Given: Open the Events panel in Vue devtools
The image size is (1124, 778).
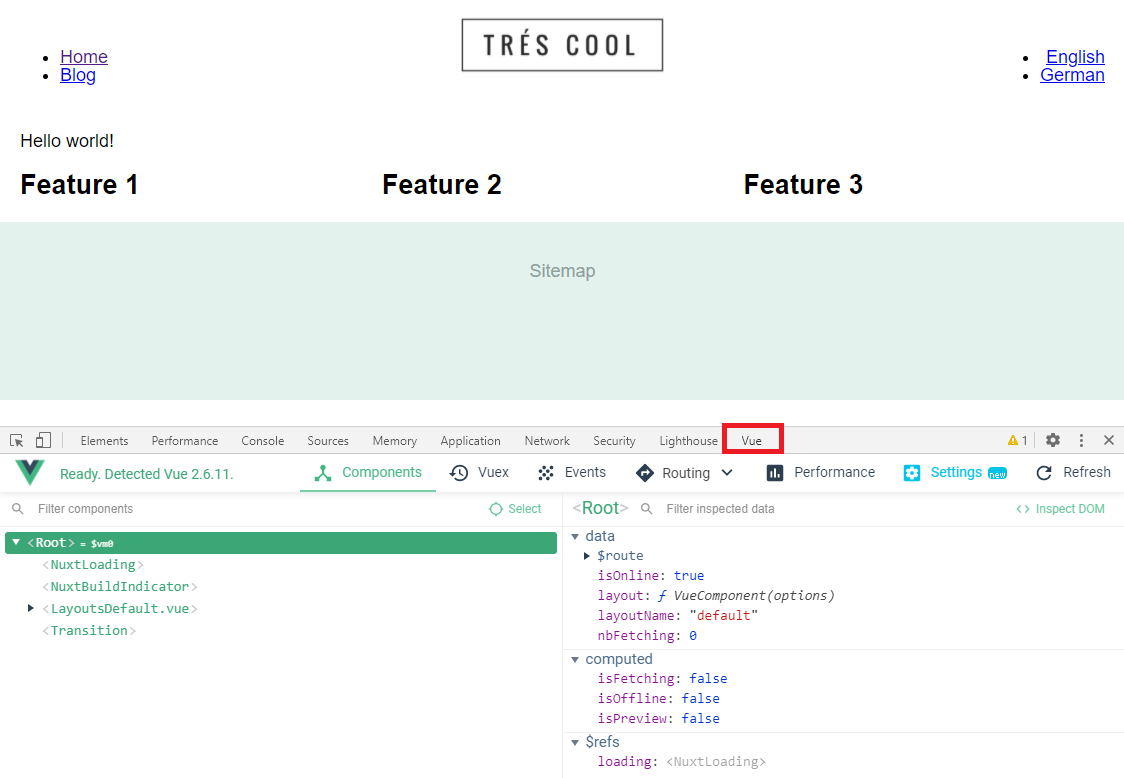Looking at the screenshot, I should tap(572, 472).
